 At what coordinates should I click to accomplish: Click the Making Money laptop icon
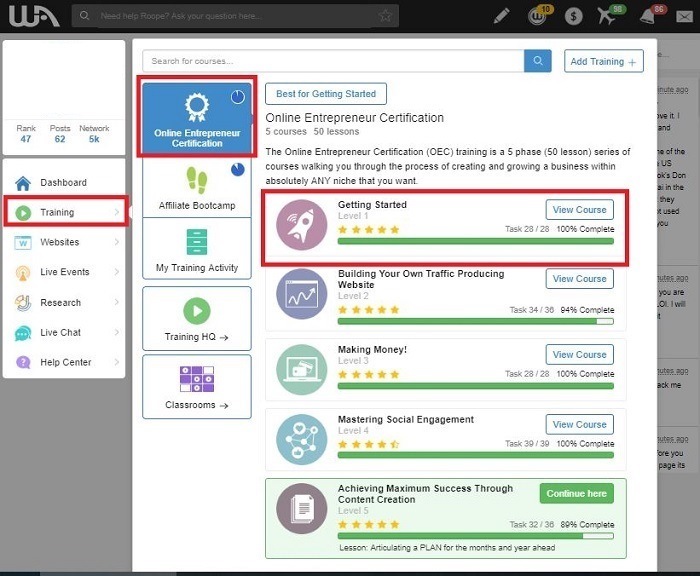coord(302,369)
